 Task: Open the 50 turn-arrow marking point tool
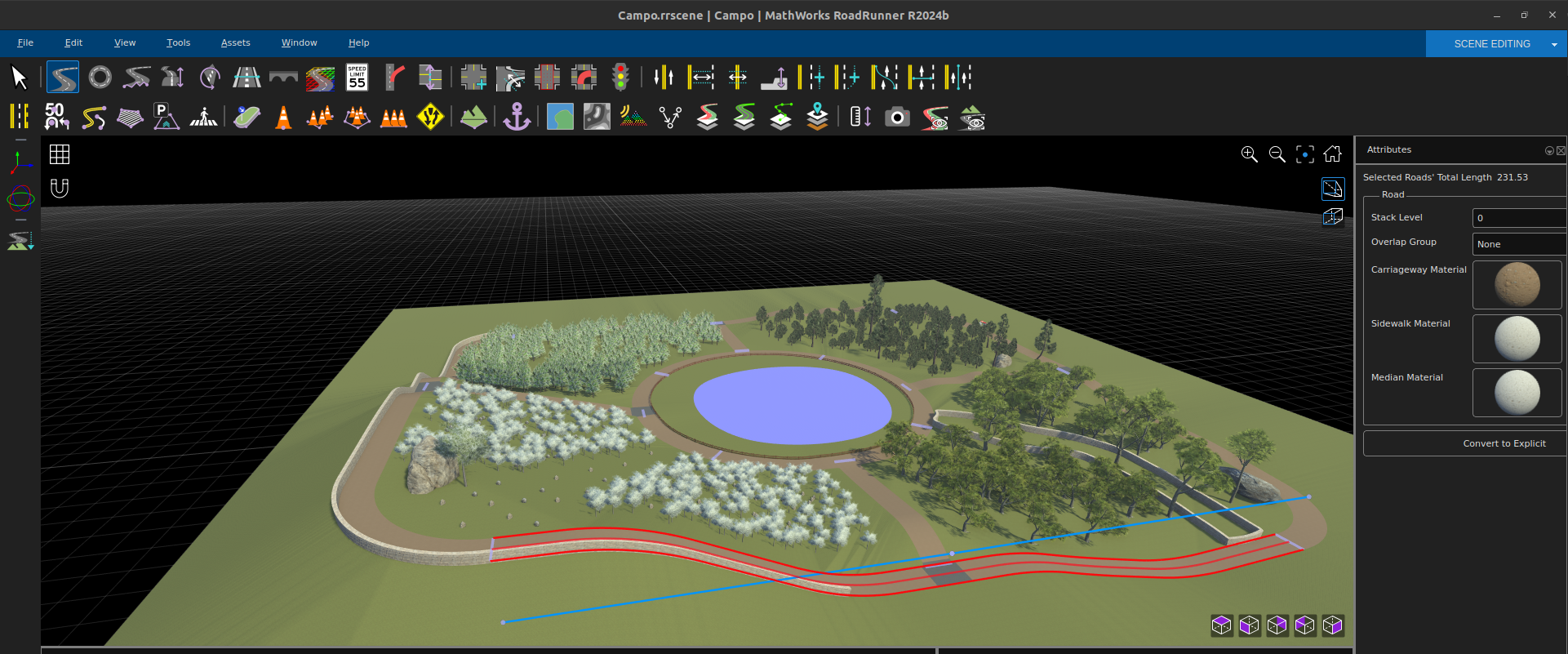coord(56,117)
